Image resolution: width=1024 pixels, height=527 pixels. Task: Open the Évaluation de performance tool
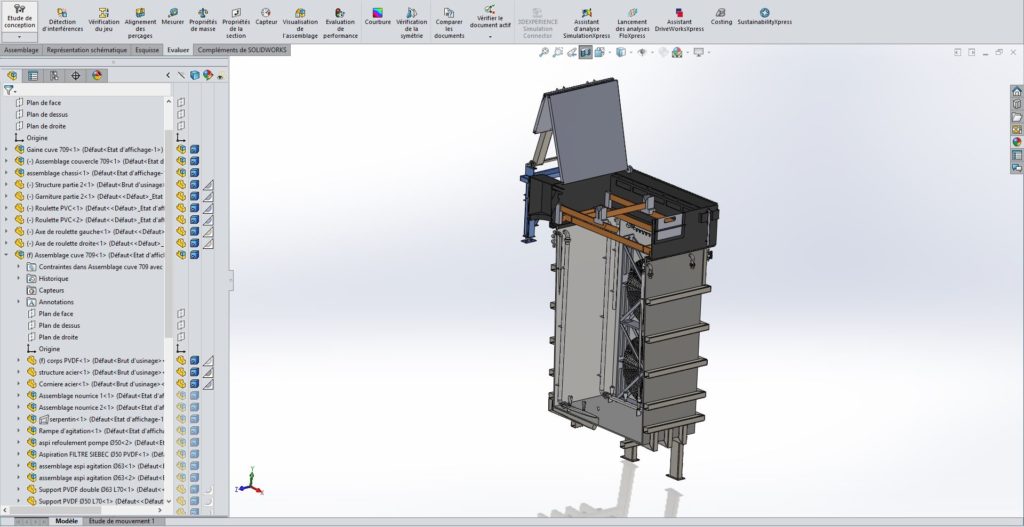click(x=340, y=18)
